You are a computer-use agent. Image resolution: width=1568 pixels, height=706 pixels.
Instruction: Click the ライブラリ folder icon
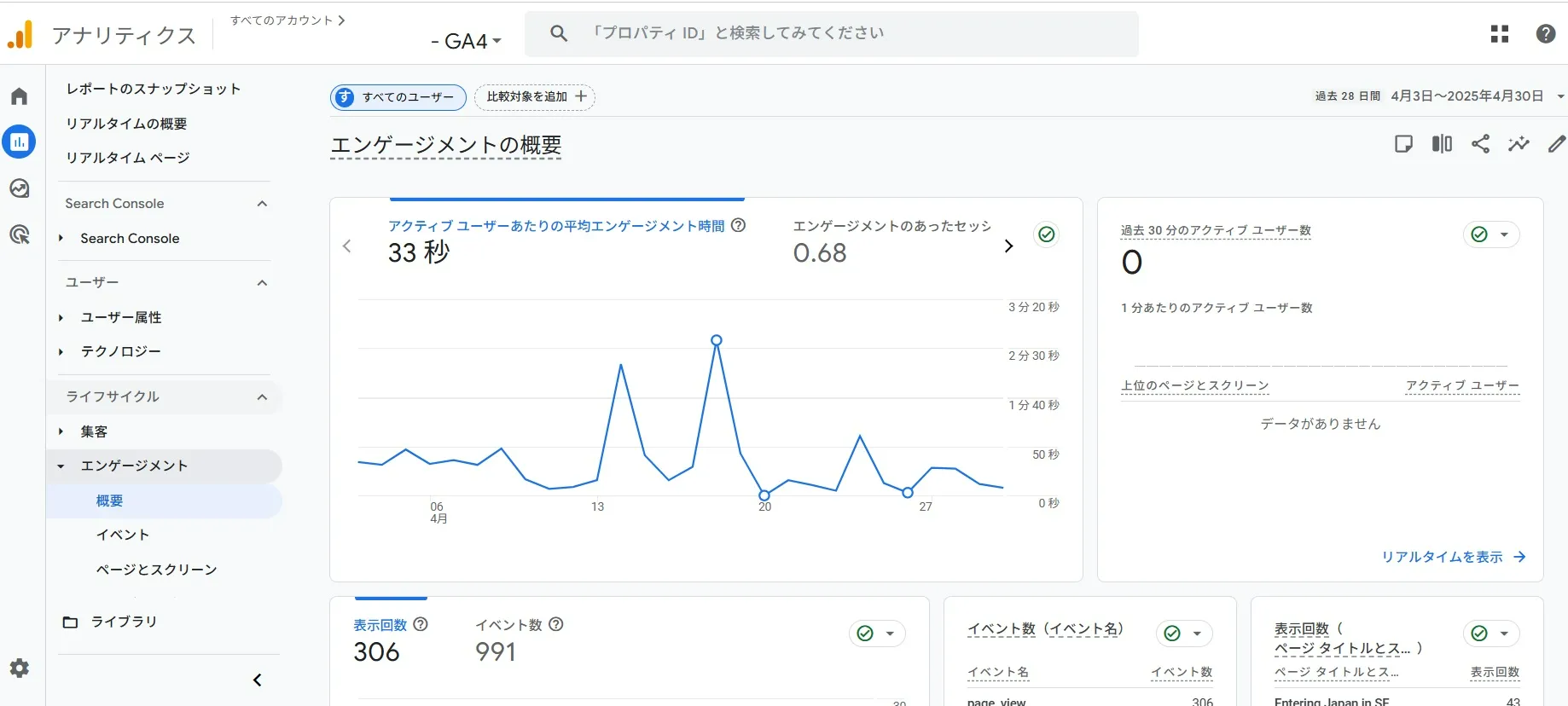tap(71, 622)
